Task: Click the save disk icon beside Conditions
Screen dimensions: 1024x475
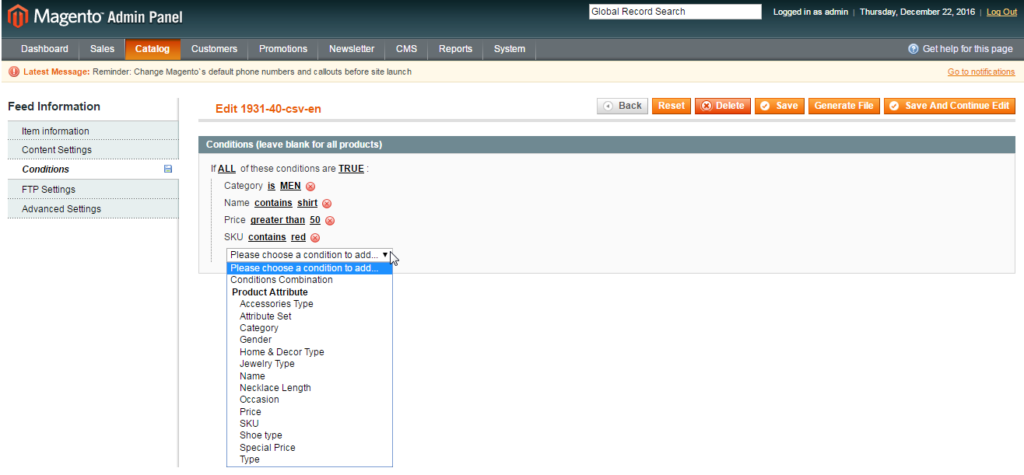Action: (x=168, y=169)
